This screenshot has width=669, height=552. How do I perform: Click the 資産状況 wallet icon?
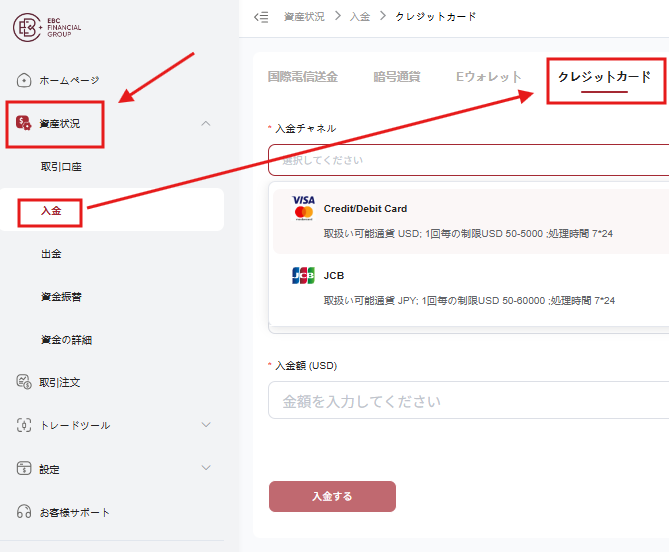click(x=23, y=123)
